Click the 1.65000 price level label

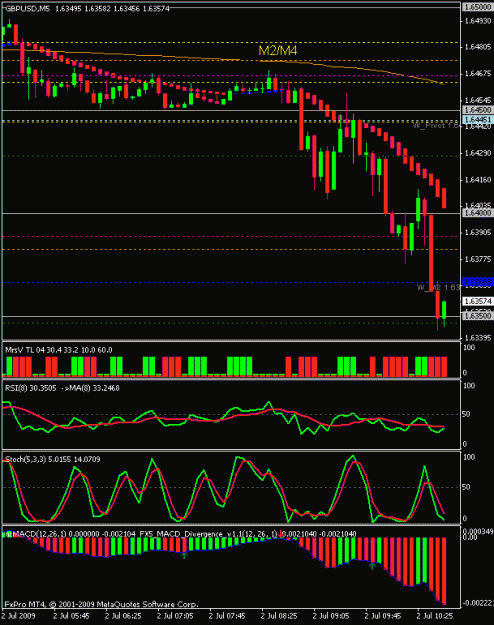click(478, 7)
